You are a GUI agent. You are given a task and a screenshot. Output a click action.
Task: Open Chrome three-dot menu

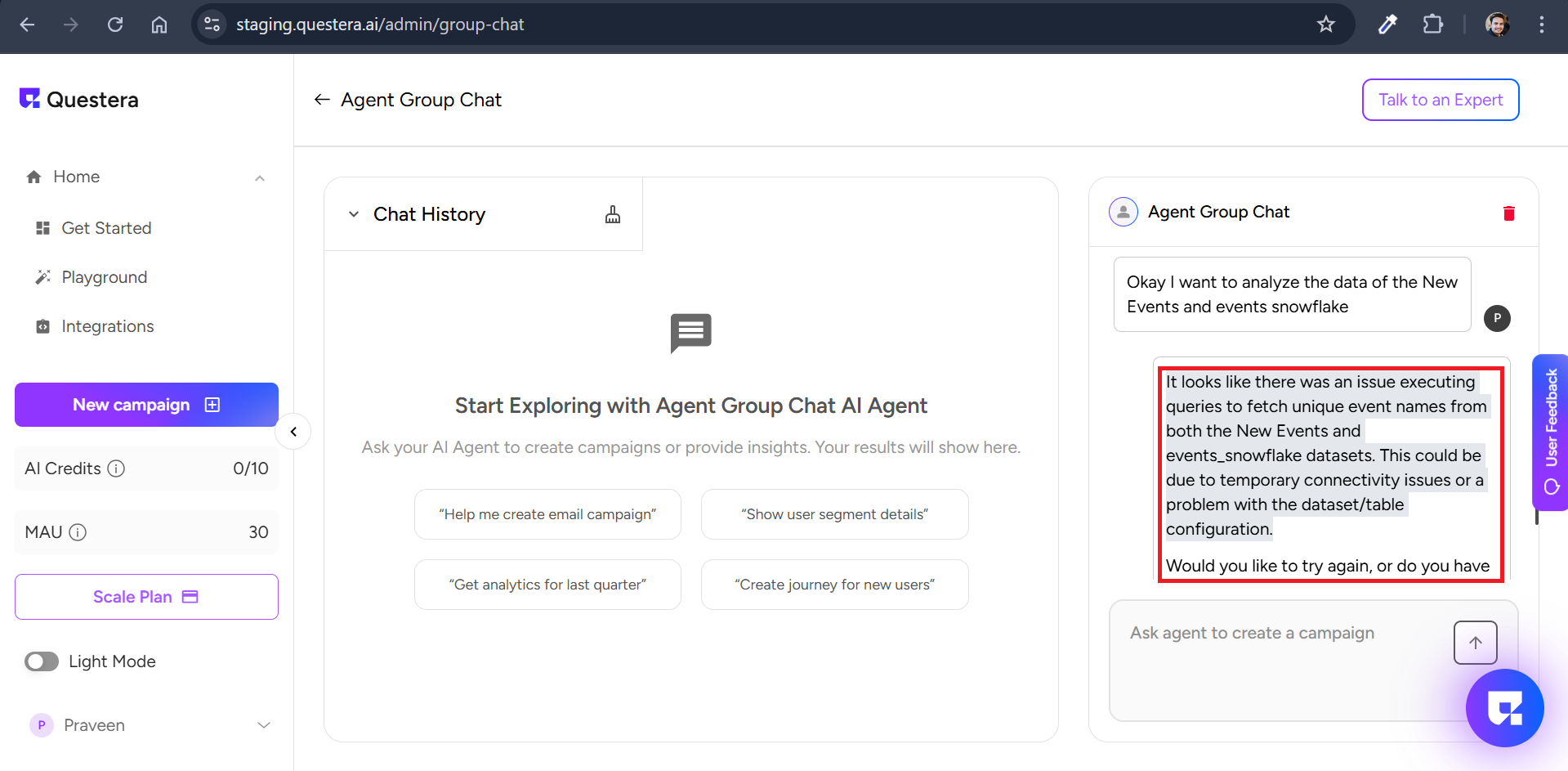point(1542,25)
